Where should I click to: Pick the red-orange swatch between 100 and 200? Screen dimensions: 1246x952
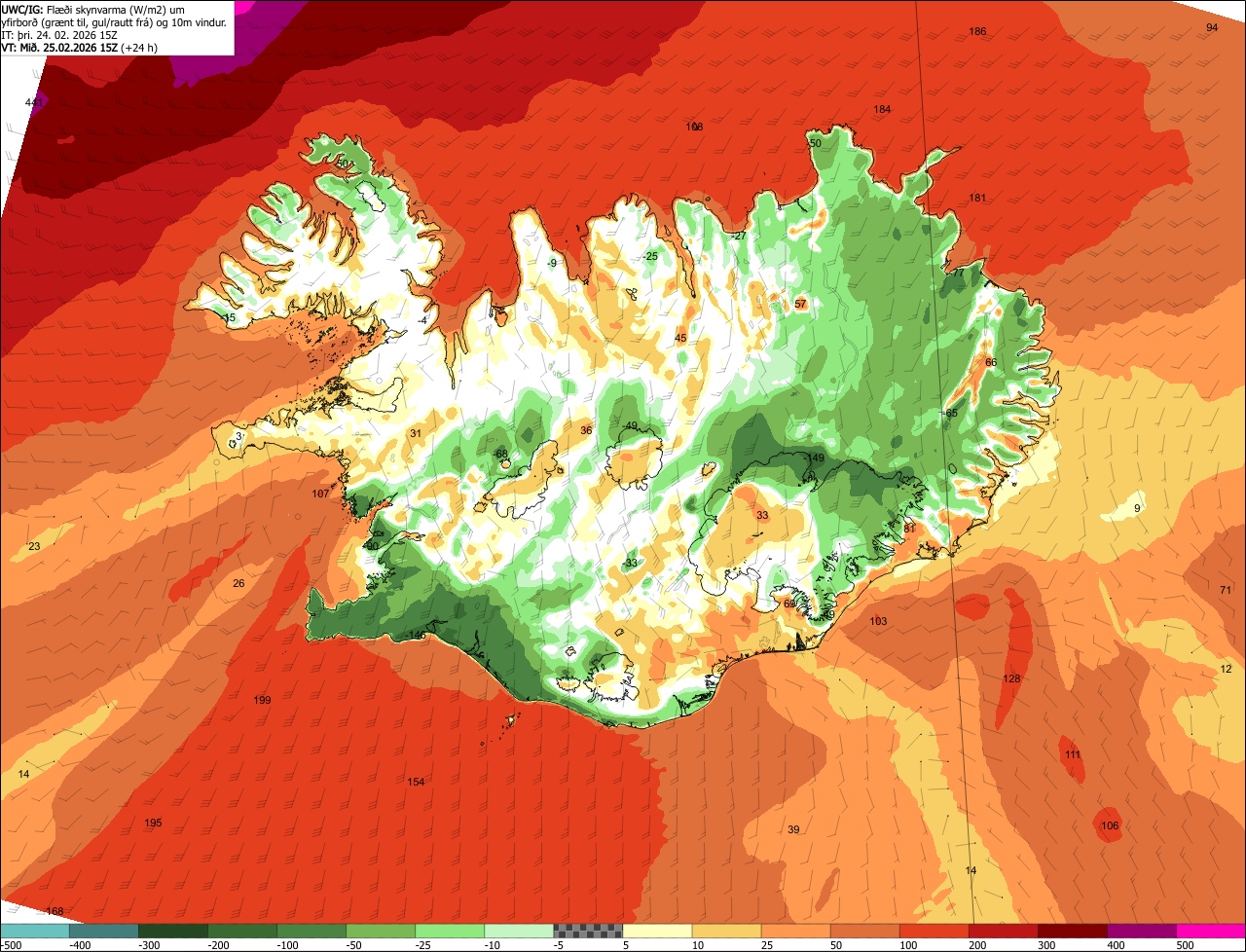tap(934, 931)
